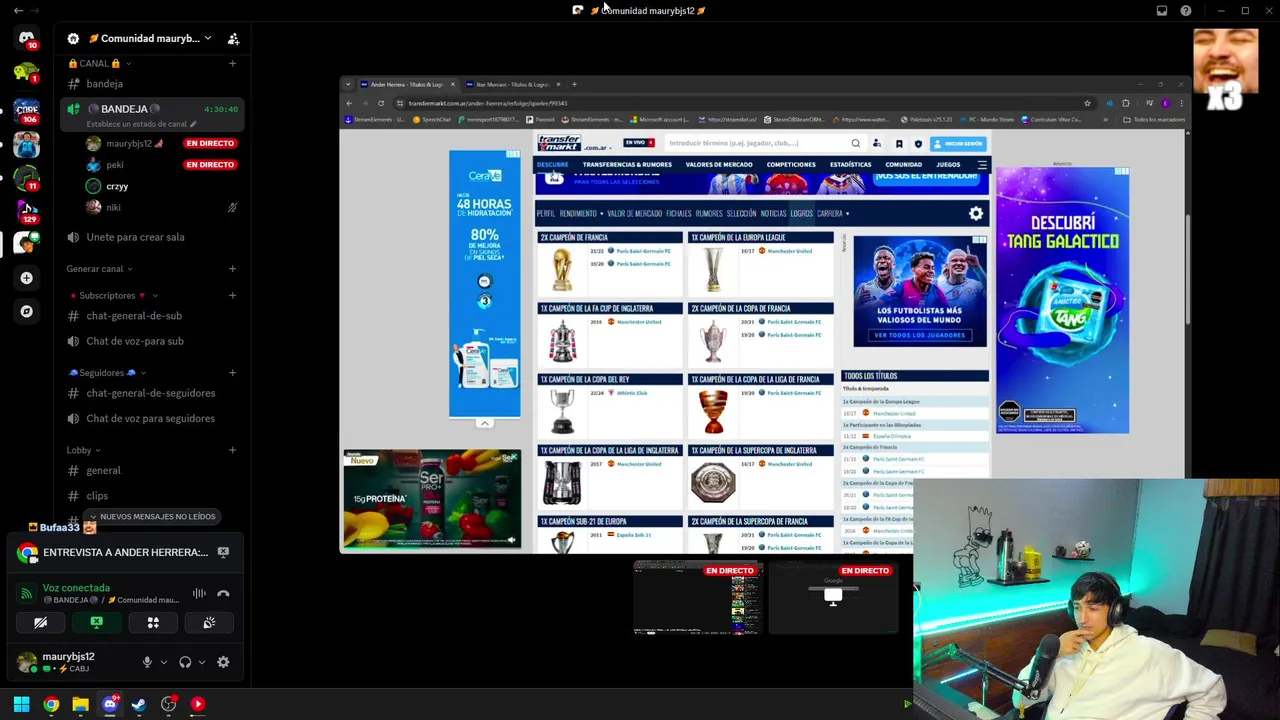The height and width of the screenshot is (720, 1280).
Task: Select Competiciones menu
Action: 791,164
